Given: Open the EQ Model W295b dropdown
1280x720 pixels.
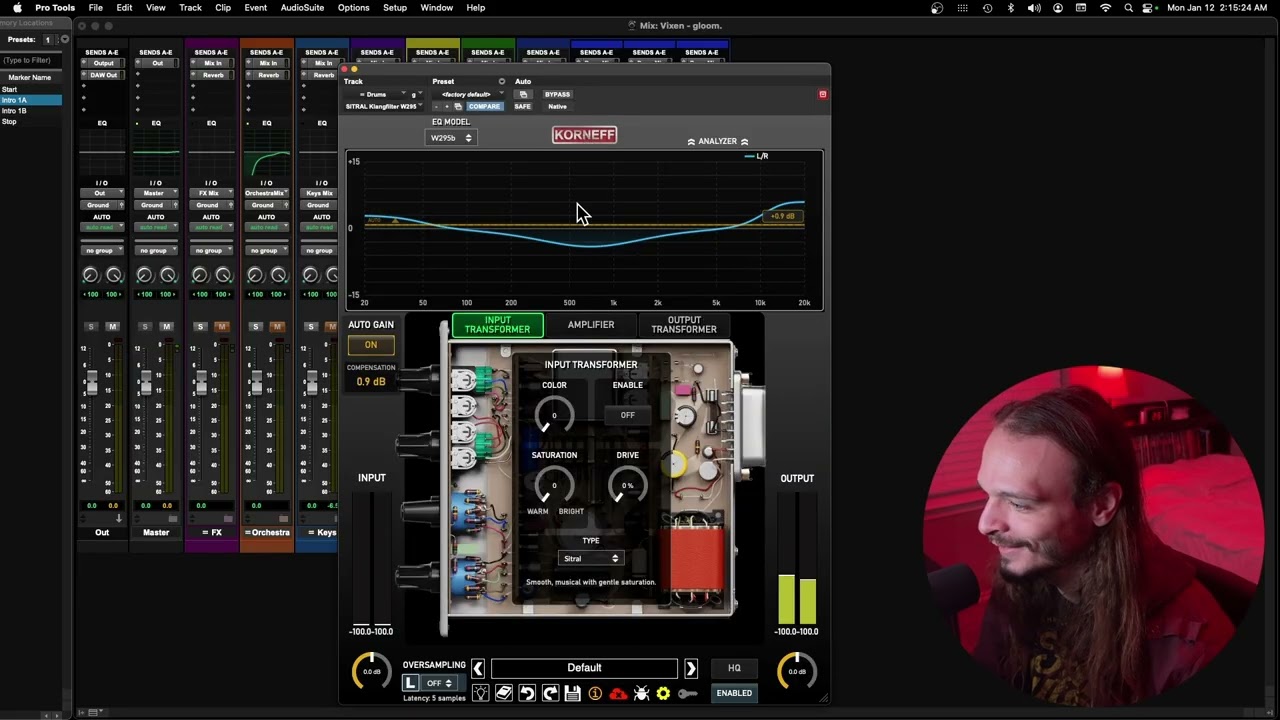Looking at the screenshot, I should [x=450, y=138].
